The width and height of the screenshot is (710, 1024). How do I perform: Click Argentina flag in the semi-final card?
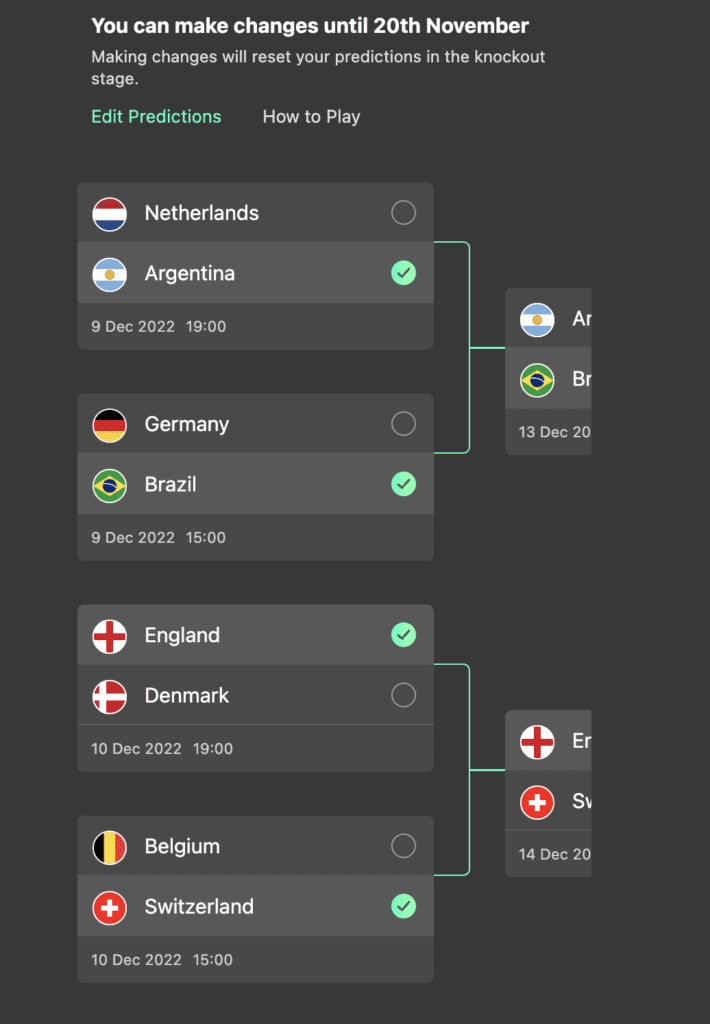pyautogui.click(x=537, y=319)
